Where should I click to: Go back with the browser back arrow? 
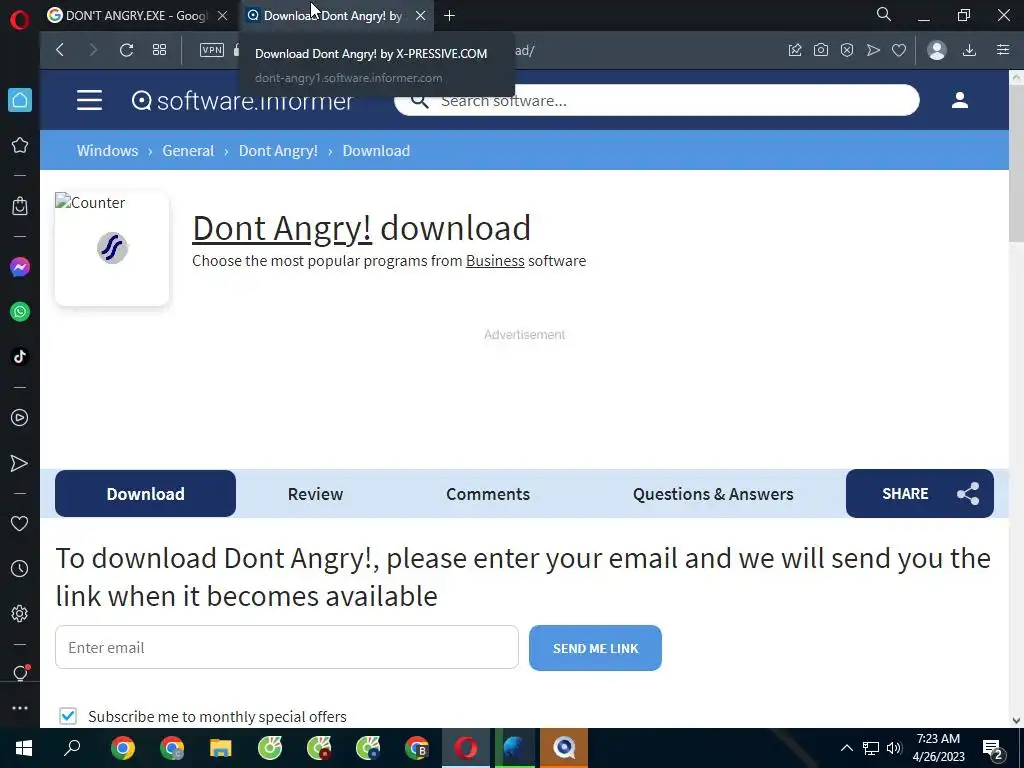coord(60,50)
